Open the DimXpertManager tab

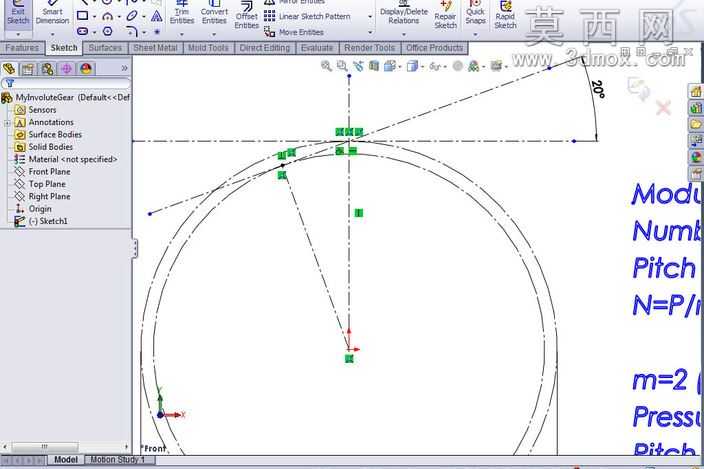[66, 69]
